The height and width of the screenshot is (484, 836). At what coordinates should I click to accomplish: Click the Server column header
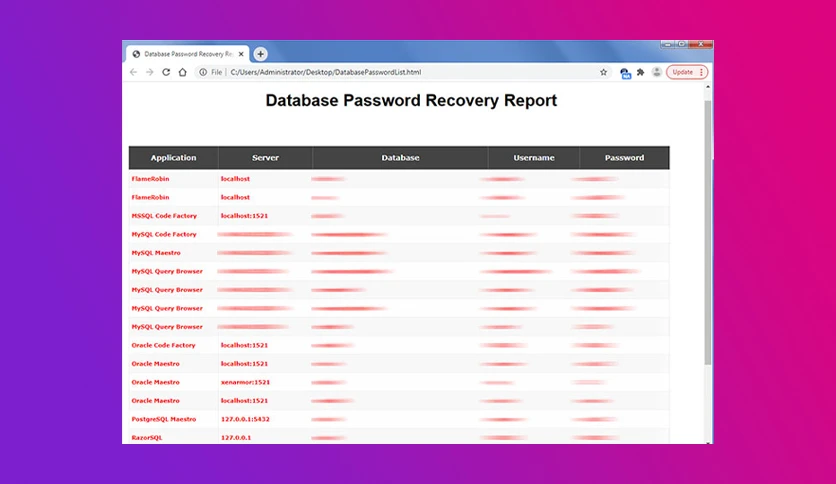(x=266, y=158)
